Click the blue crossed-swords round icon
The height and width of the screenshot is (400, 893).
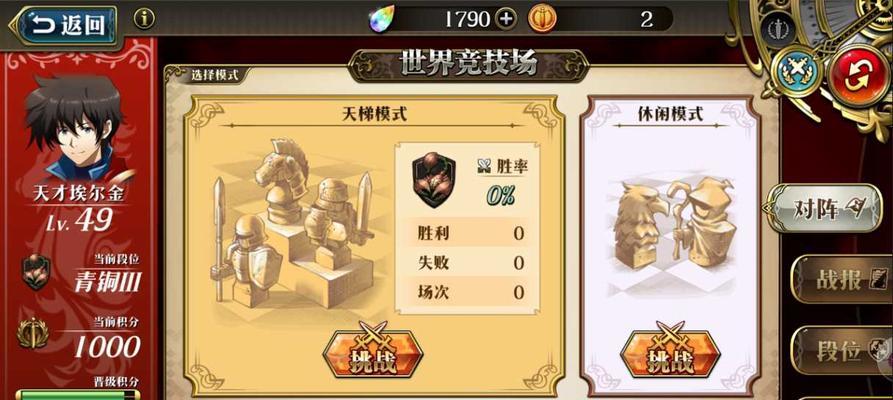(796, 72)
